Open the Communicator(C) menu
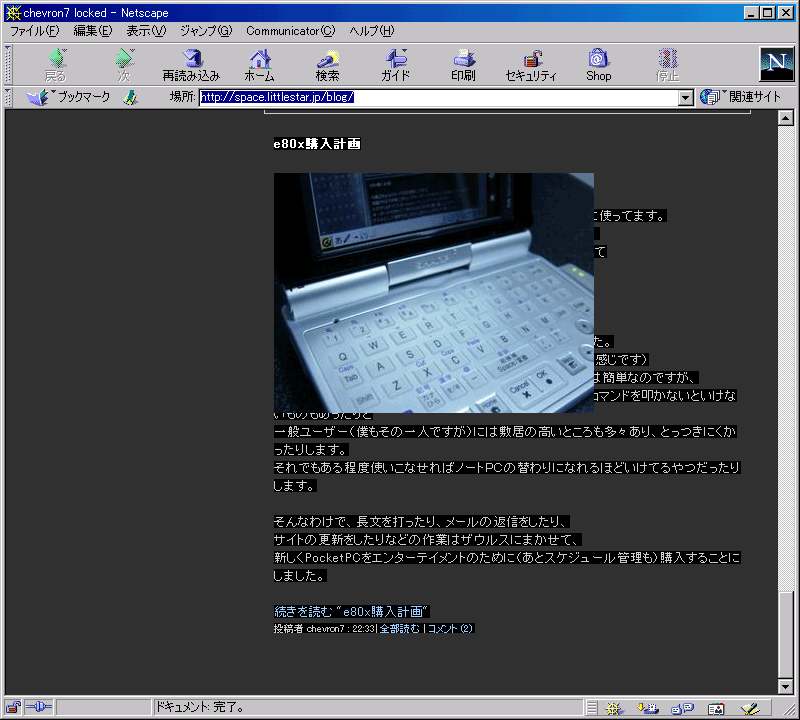Image resolution: width=800 pixels, height=720 pixels. (290, 31)
